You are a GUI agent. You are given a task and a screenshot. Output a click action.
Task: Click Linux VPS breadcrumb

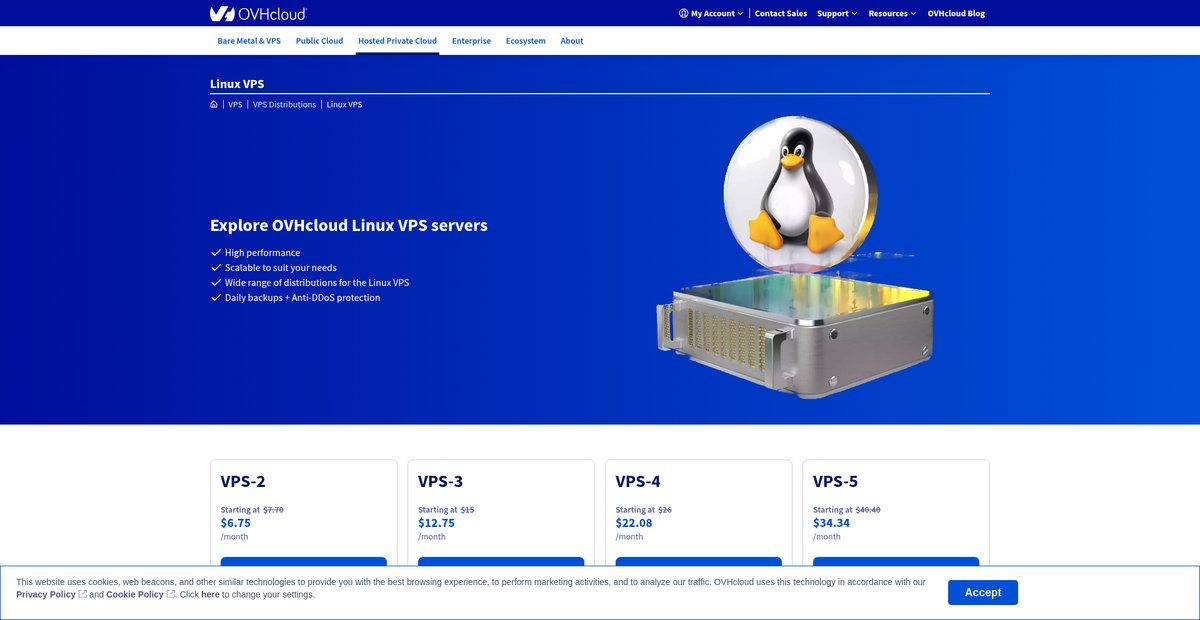(344, 104)
